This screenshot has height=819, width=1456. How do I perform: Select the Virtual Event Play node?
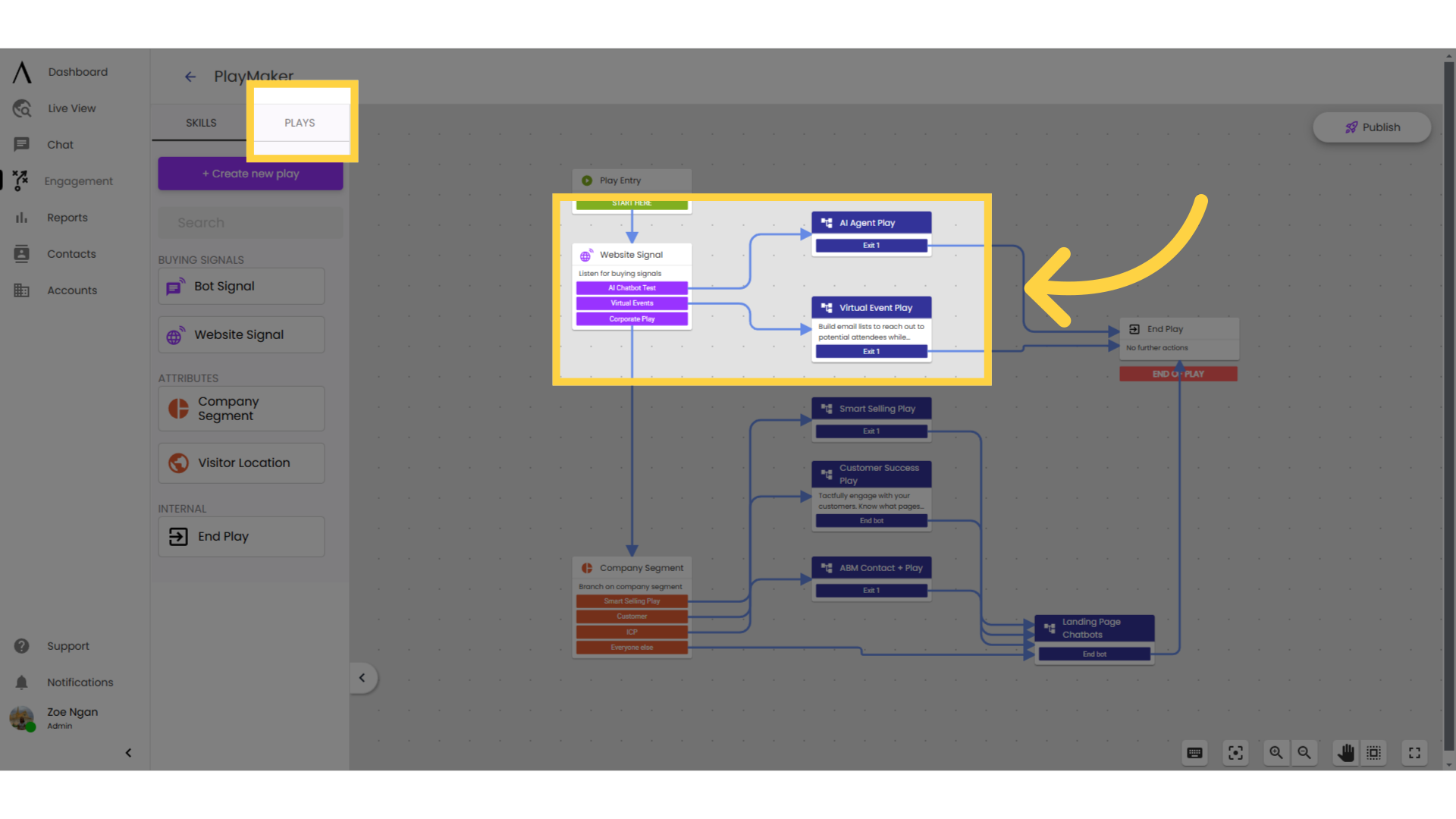(871, 308)
